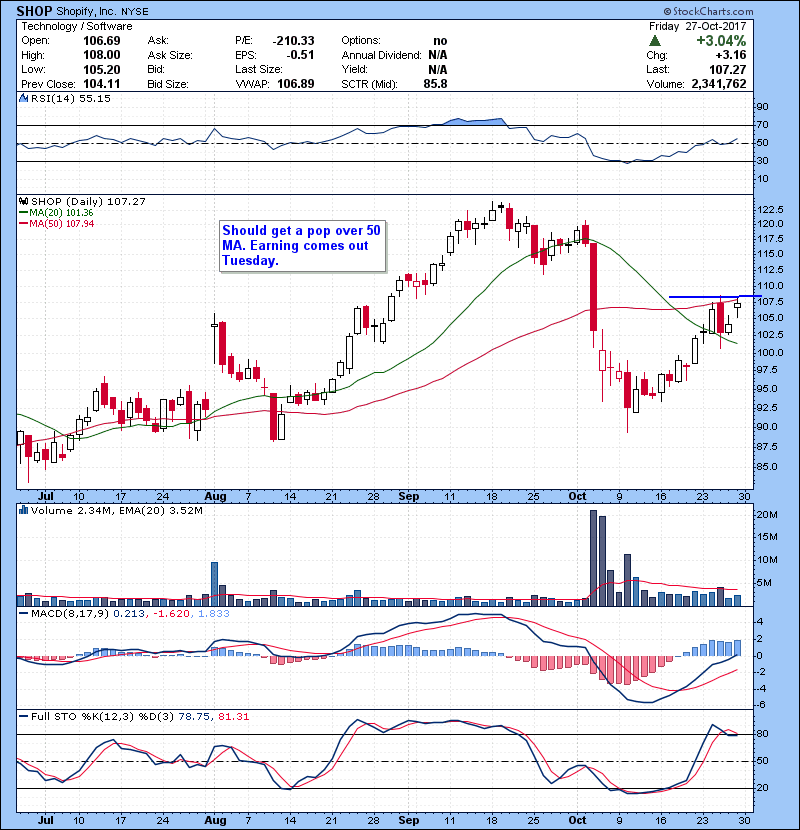Click the SCTR (Mid) value 85.8
800x830 pixels.
[435, 84]
